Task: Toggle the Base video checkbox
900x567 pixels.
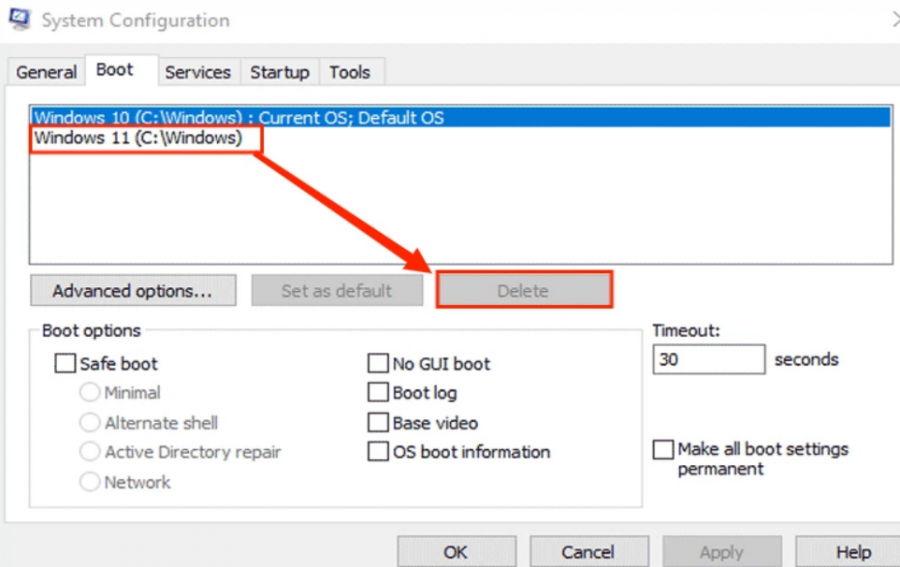Action: pos(378,423)
